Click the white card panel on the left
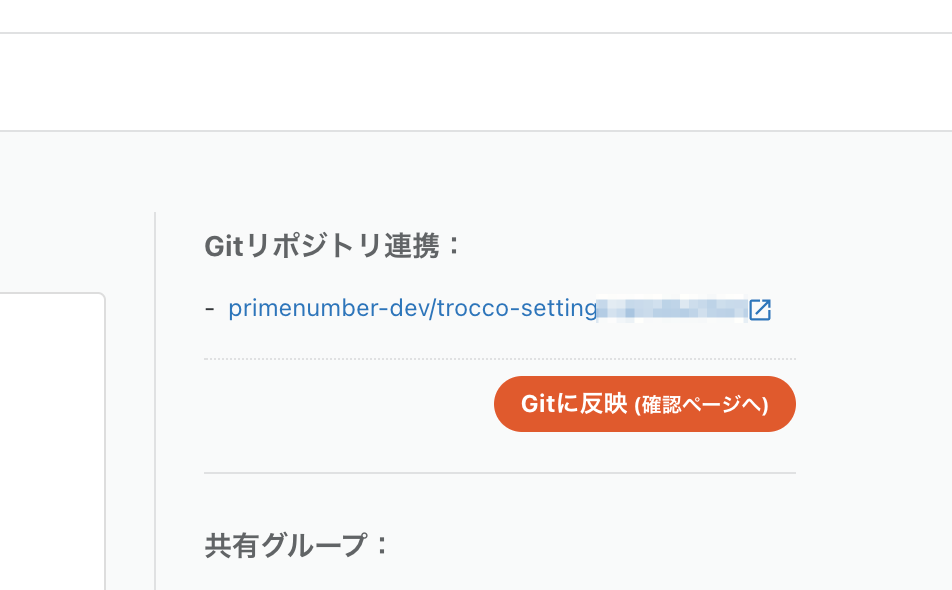The image size is (952, 590). pos(52,441)
